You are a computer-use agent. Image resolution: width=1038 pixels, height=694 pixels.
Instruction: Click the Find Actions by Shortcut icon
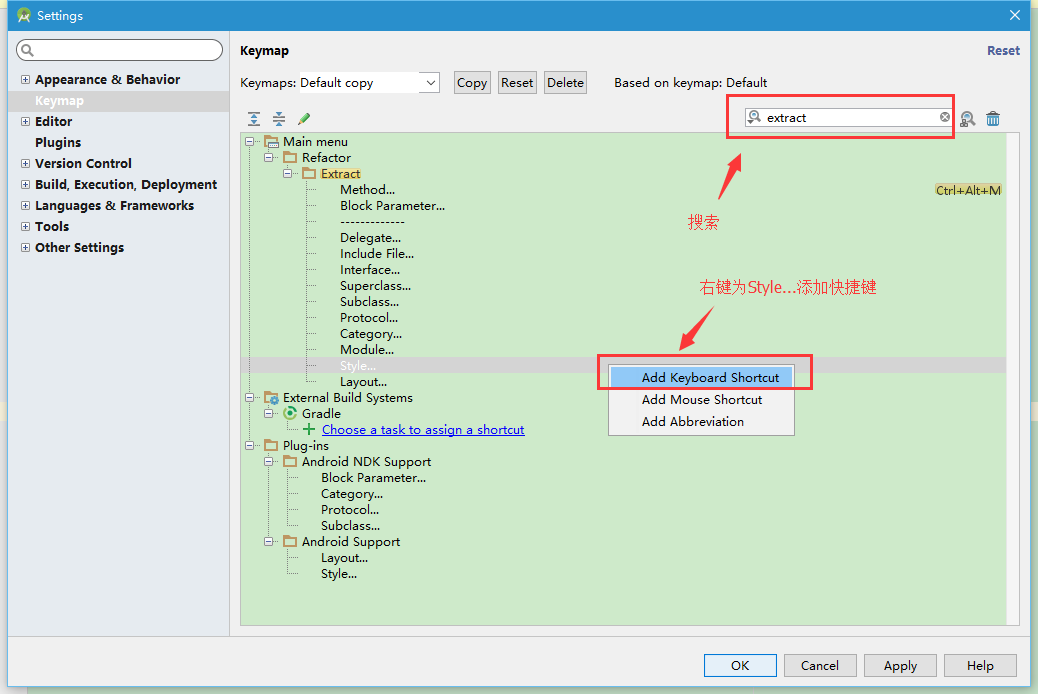[967, 119]
